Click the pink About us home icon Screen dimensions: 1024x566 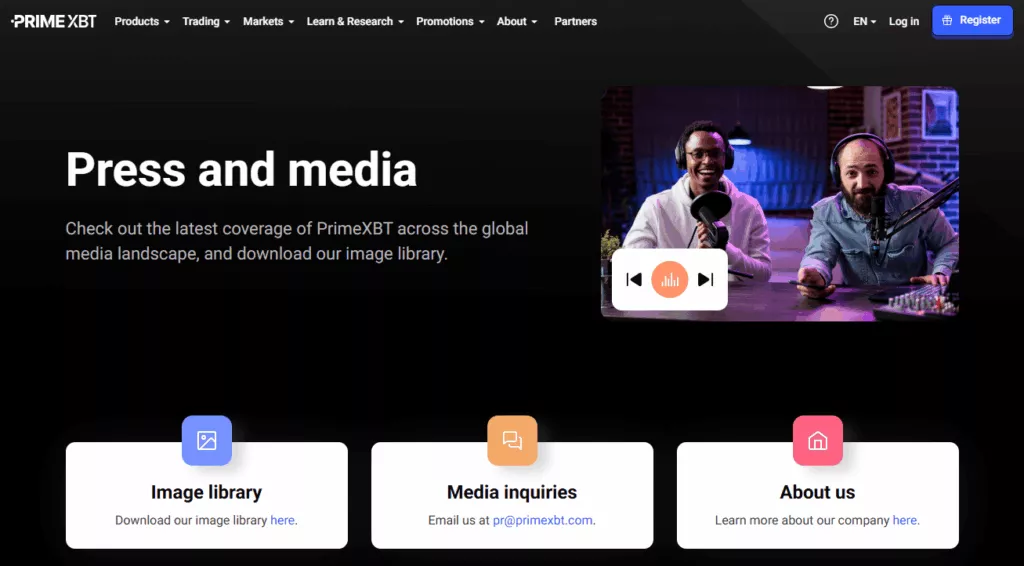coord(818,440)
